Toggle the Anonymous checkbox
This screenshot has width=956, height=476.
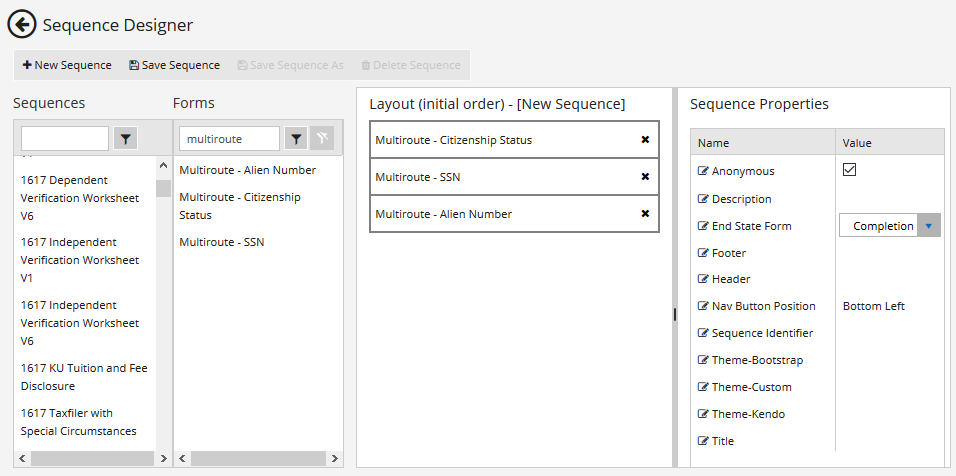pyautogui.click(x=850, y=170)
